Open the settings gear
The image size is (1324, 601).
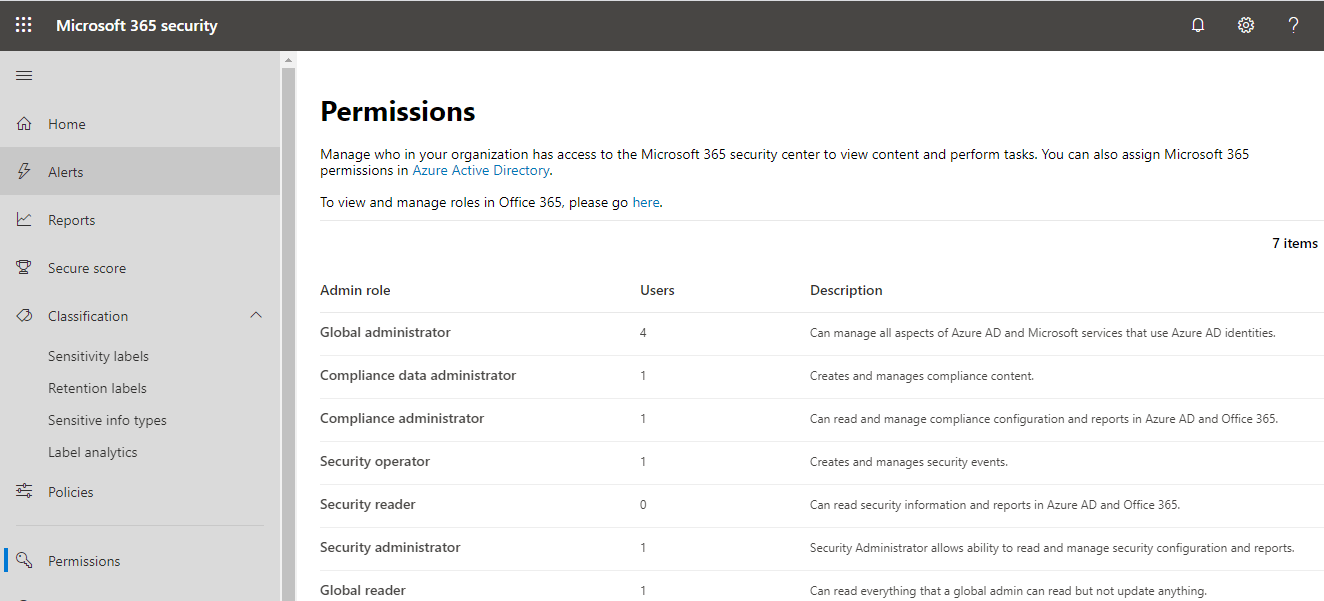[x=1246, y=25]
